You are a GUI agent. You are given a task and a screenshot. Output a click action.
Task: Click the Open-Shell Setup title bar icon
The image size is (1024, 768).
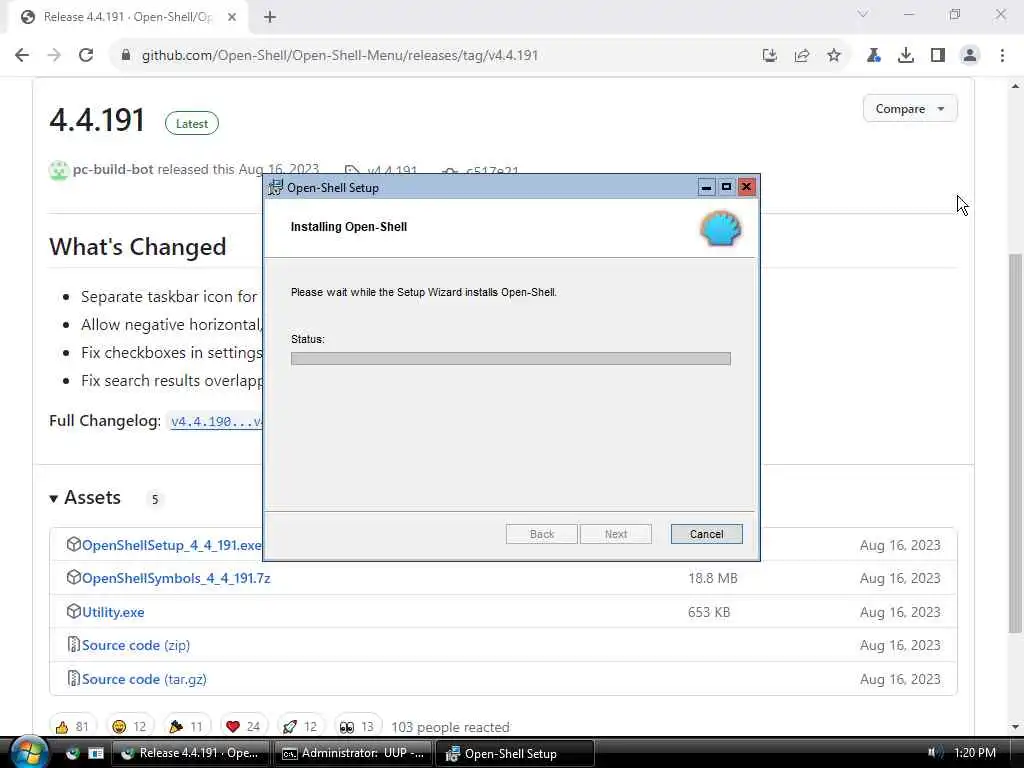point(276,187)
